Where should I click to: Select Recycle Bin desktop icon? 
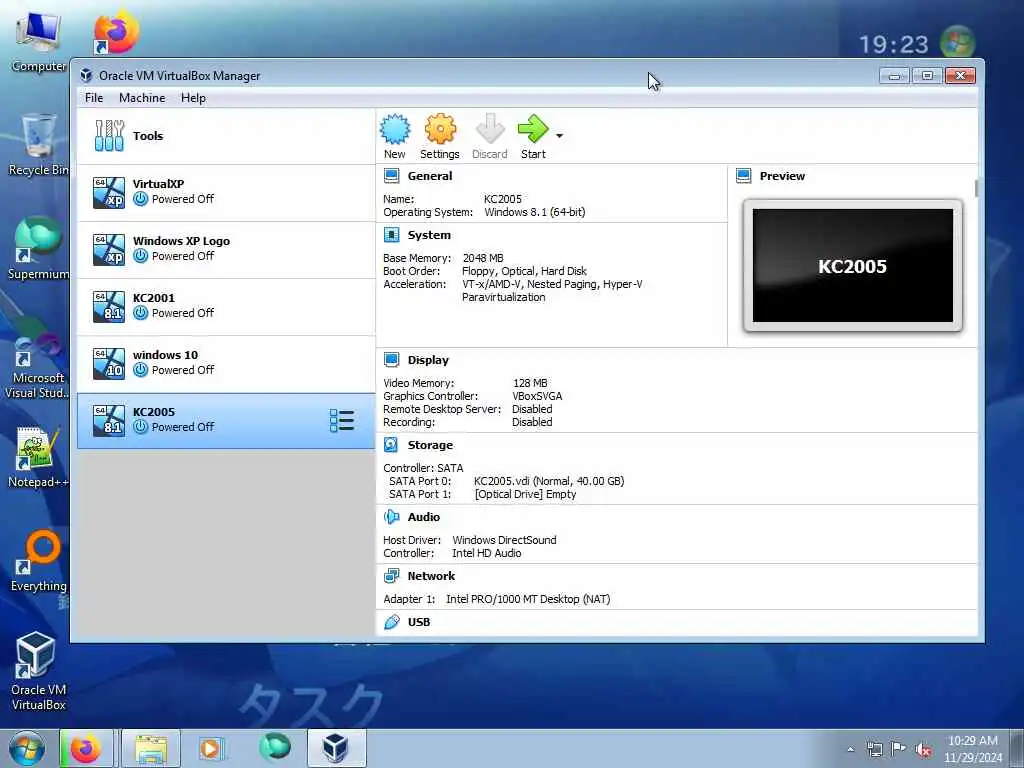(38, 145)
